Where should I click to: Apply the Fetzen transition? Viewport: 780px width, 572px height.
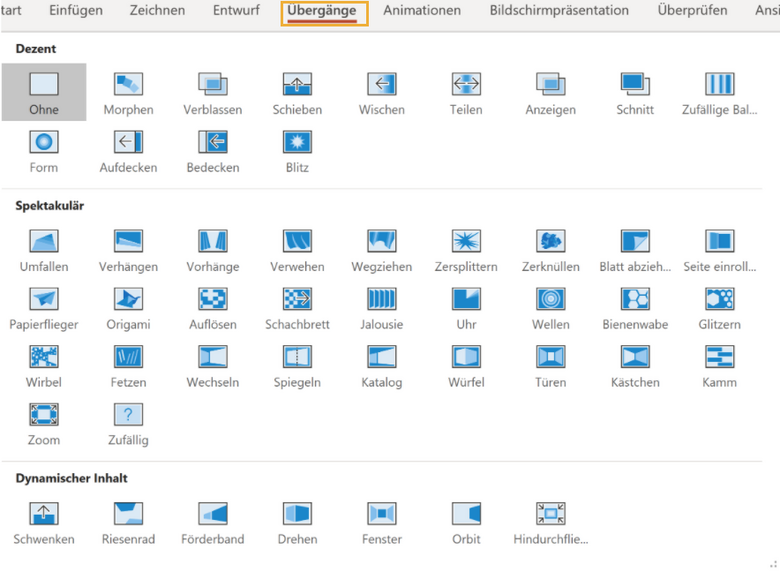pyautogui.click(x=128, y=365)
